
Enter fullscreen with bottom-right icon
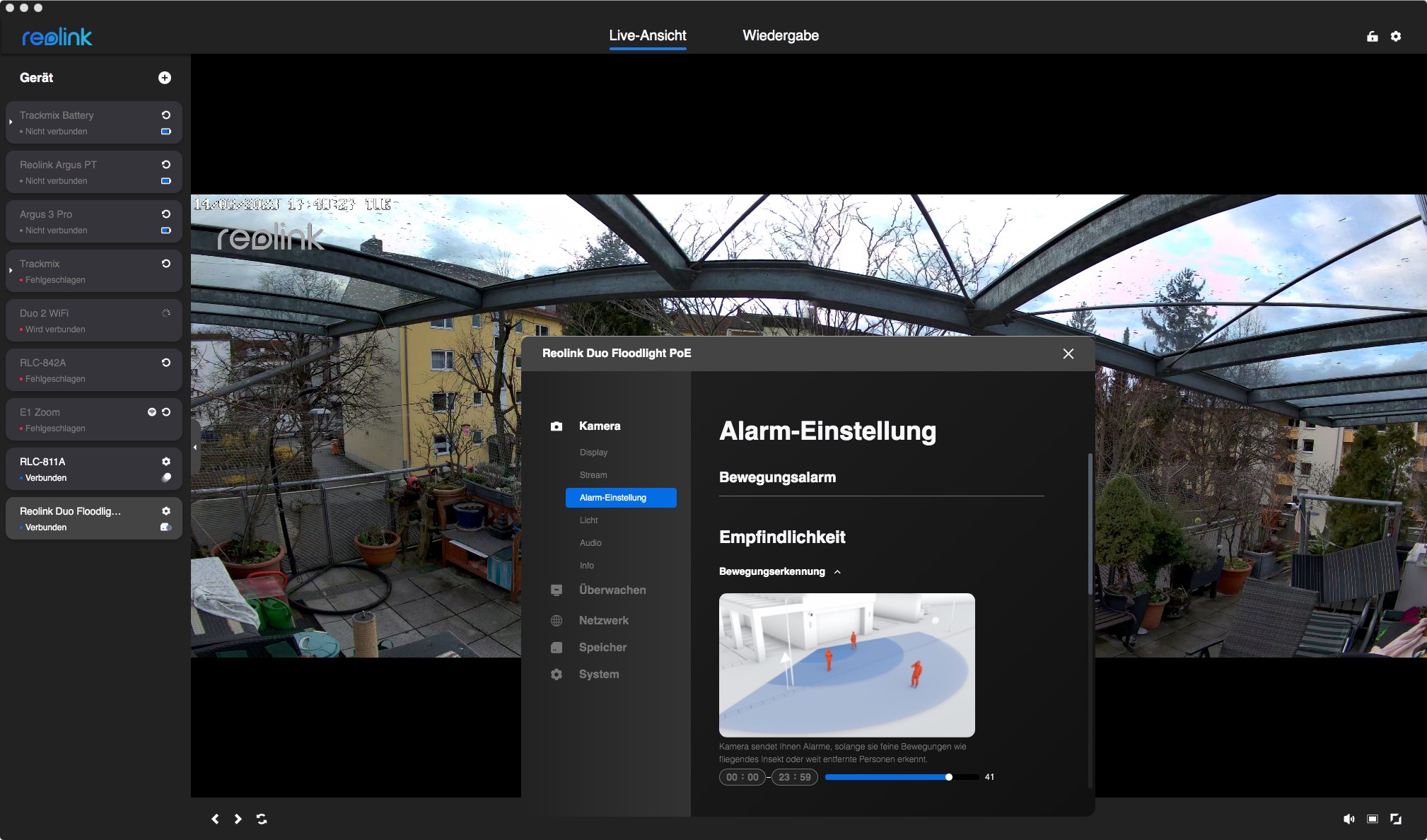pos(1395,819)
